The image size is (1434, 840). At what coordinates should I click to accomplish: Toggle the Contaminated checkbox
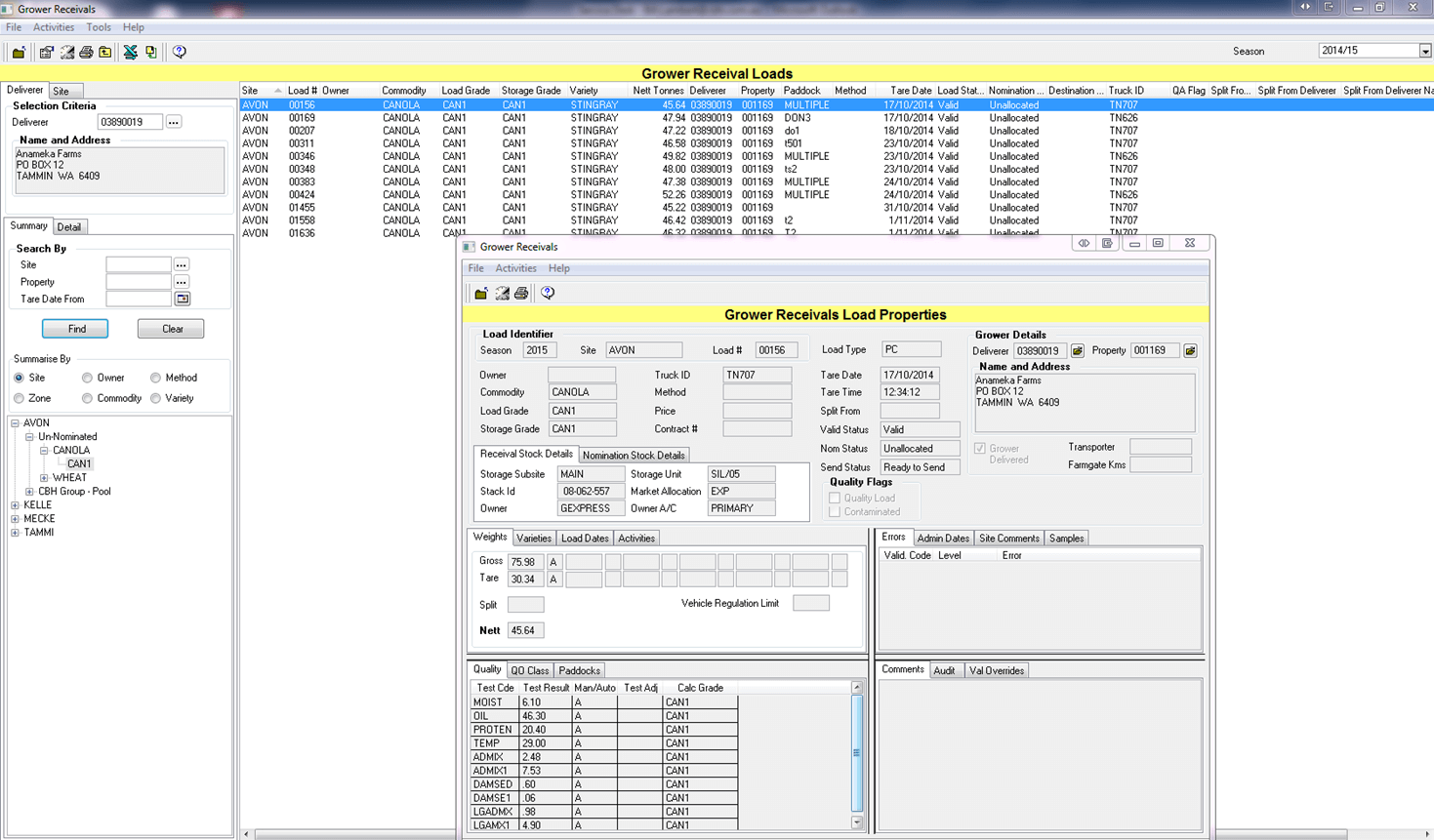click(835, 511)
